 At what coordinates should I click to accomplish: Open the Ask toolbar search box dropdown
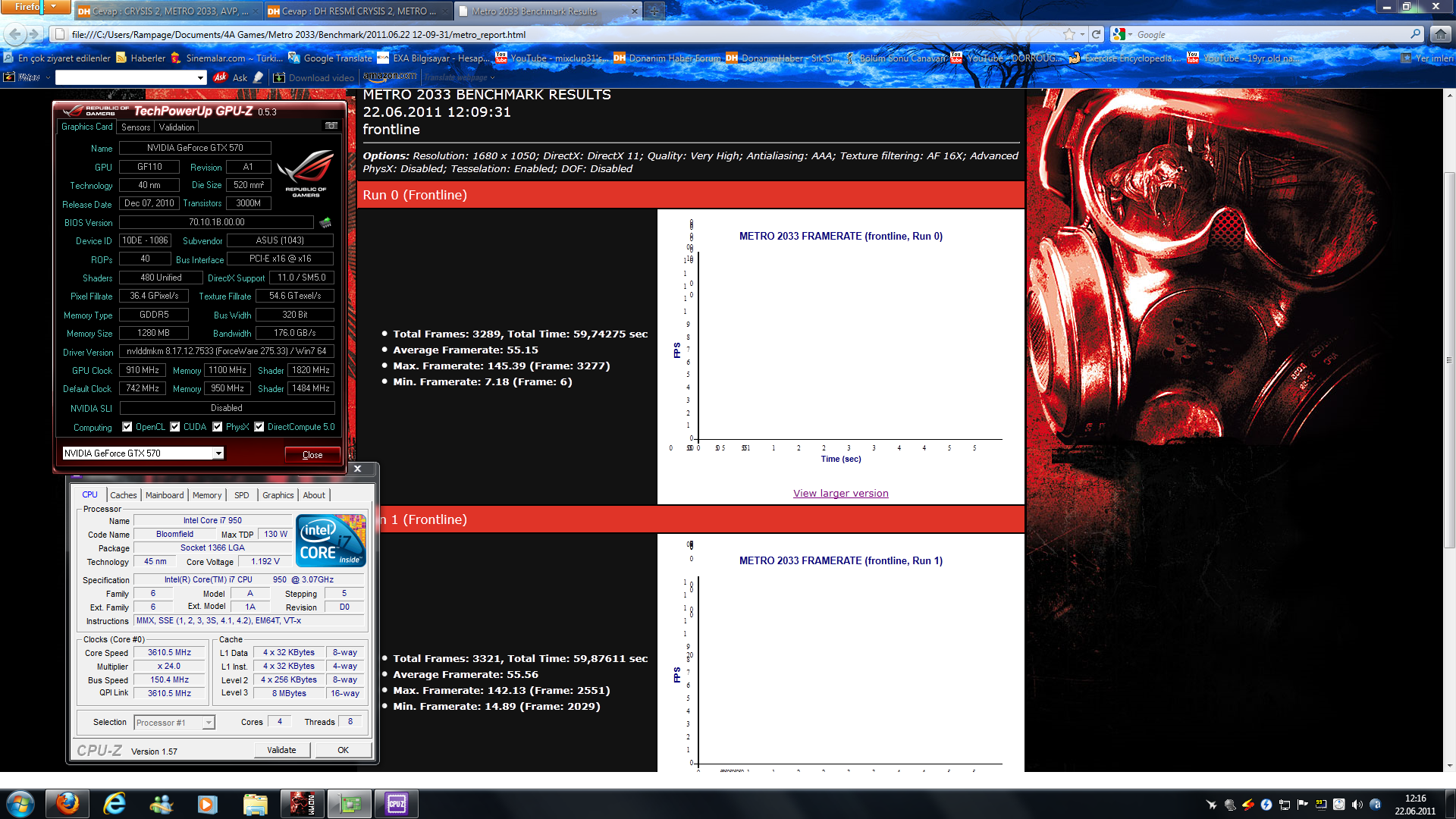click(200, 77)
